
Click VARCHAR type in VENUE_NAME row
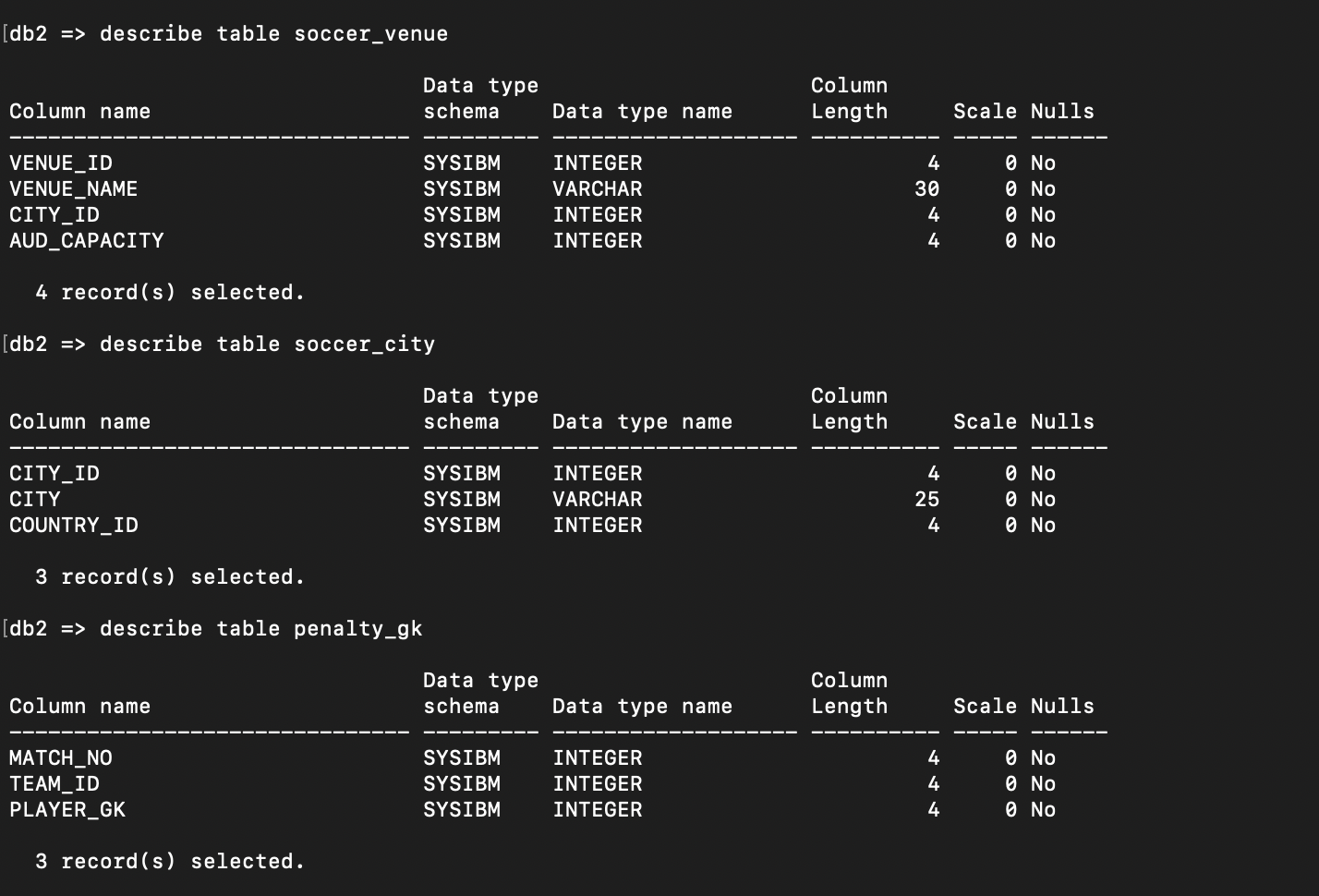click(597, 189)
